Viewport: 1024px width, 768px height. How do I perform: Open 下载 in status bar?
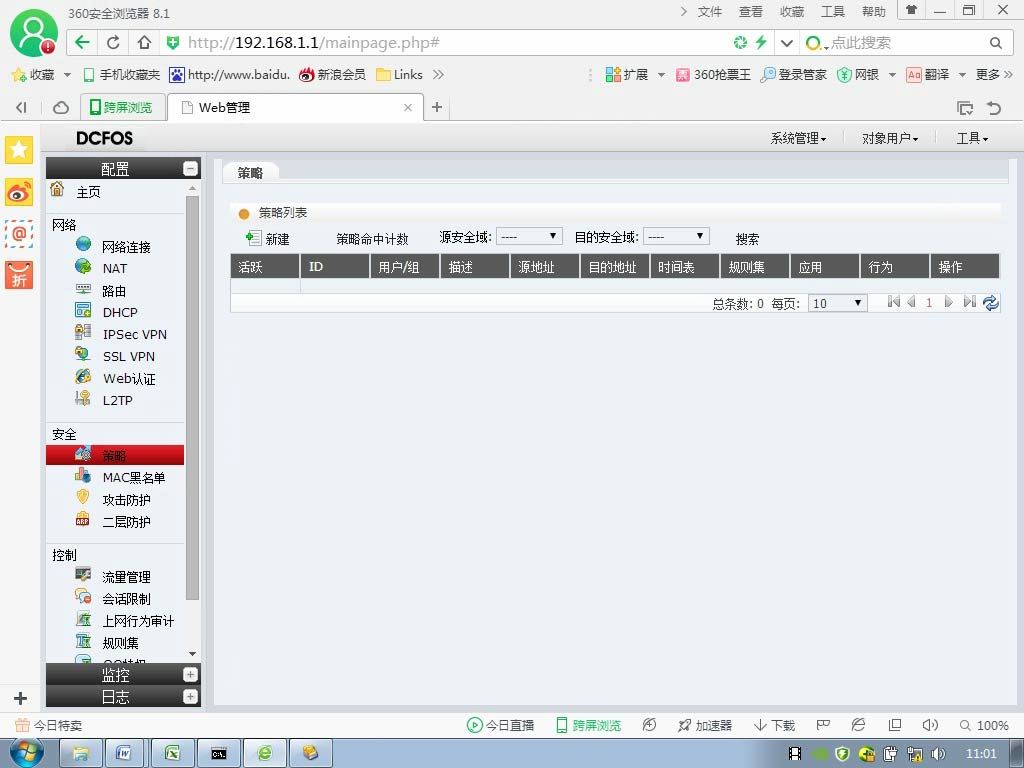[x=775, y=726]
